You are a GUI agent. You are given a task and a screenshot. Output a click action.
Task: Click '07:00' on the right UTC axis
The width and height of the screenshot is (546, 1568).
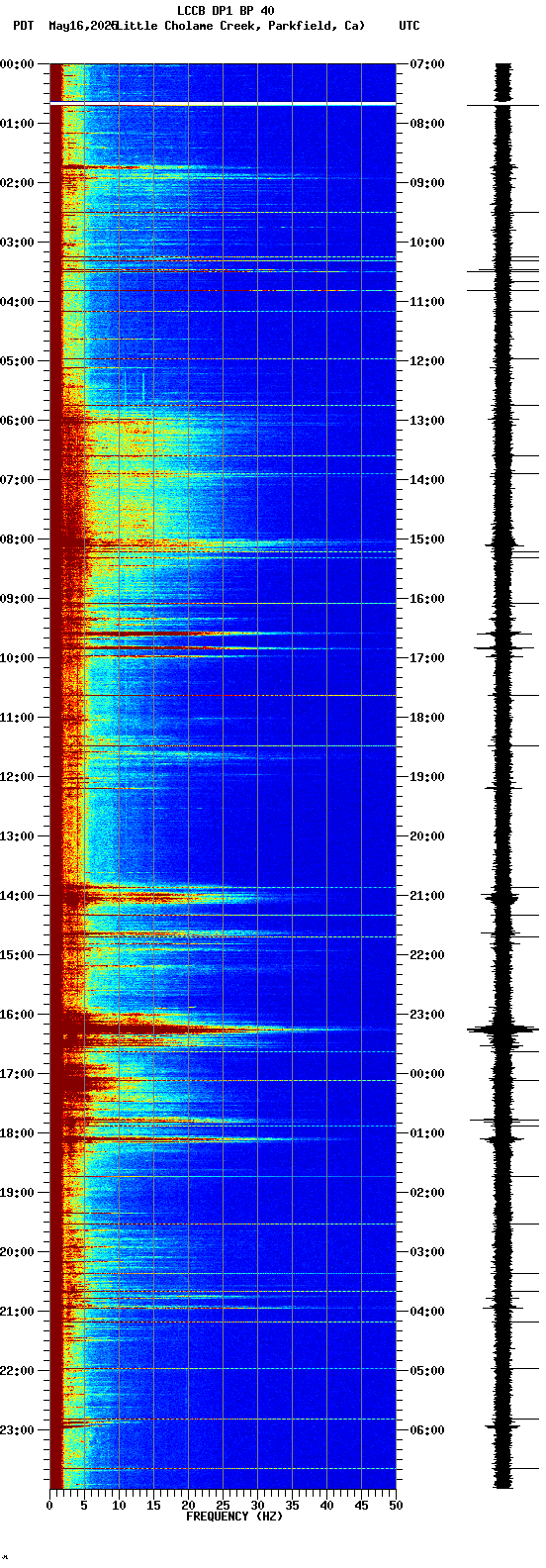coord(426,64)
